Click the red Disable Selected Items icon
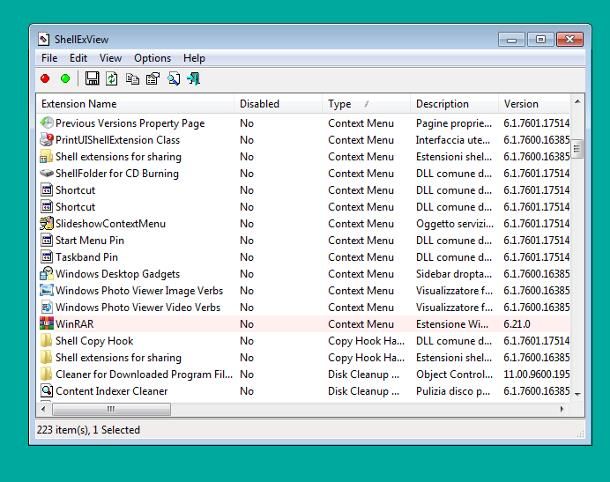The height and width of the screenshot is (482, 610). coord(45,79)
